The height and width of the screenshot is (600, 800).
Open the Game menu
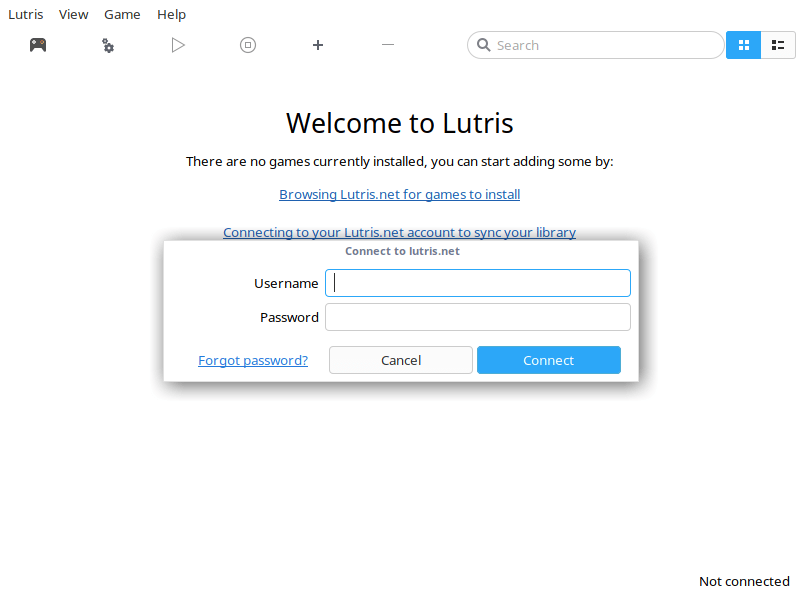pyautogui.click(x=122, y=14)
